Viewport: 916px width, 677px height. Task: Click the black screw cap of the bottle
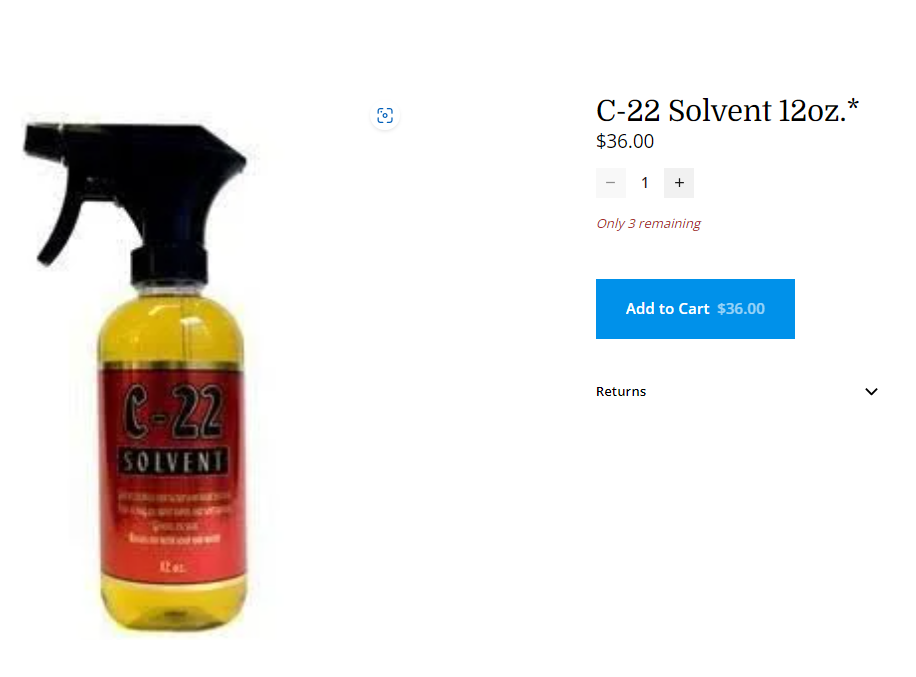[169, 266]
